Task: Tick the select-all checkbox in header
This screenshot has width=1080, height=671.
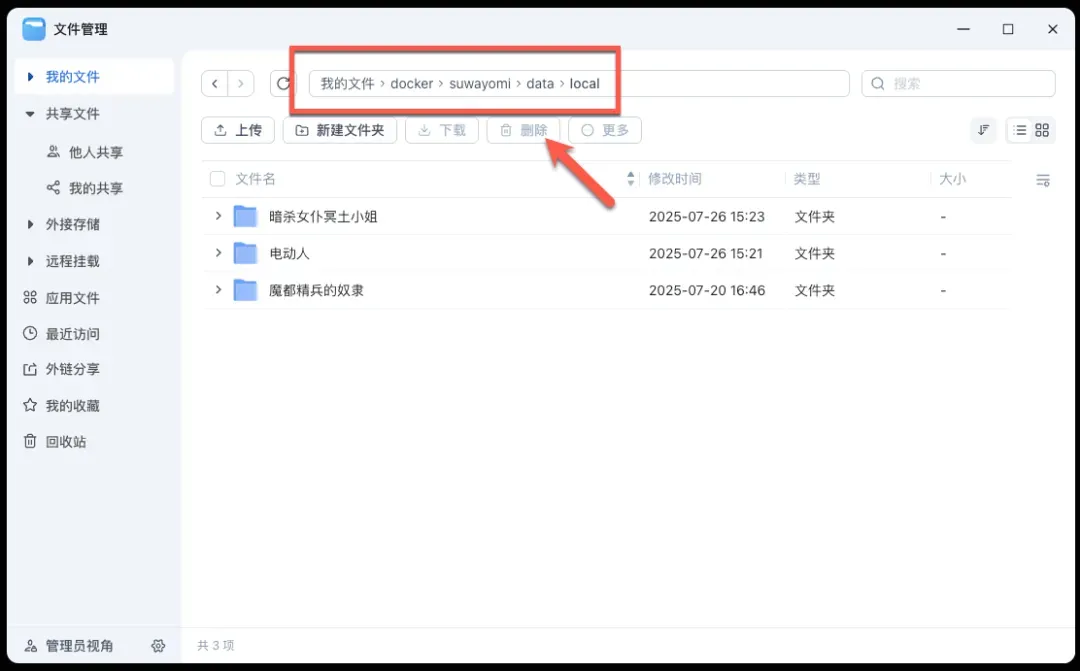Action: pyautogui.click(x=217, y=179)
